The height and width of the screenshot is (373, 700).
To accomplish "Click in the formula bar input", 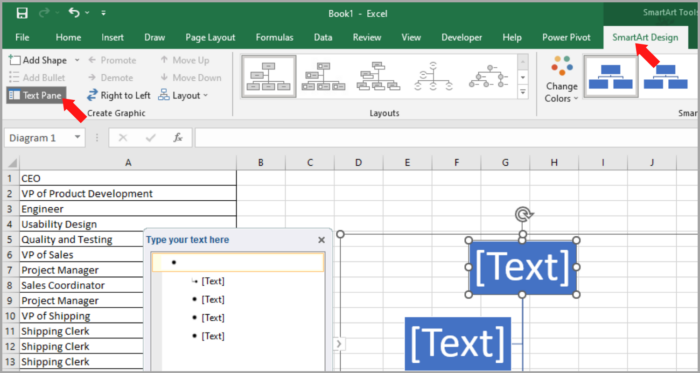I will (446, 138).
